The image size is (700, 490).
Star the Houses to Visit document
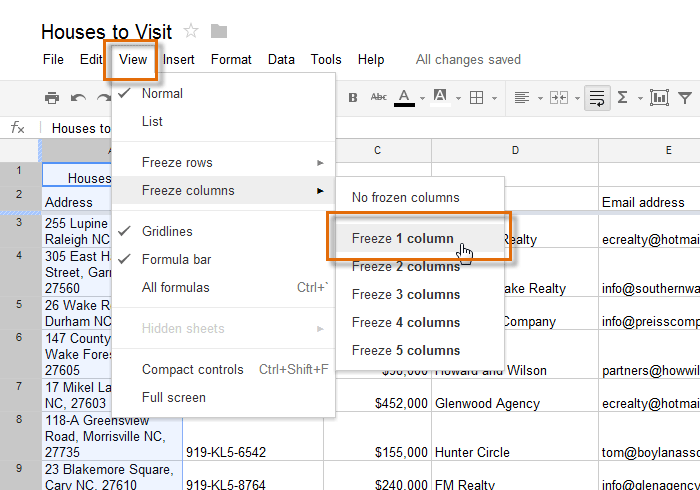click(191, 31)
